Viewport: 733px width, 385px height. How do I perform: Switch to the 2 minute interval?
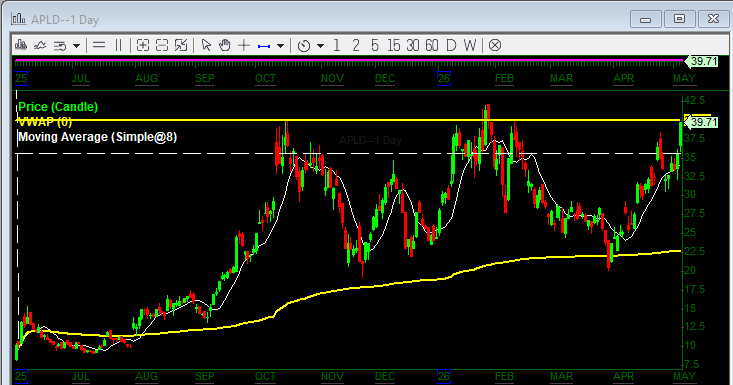[356, 45]
